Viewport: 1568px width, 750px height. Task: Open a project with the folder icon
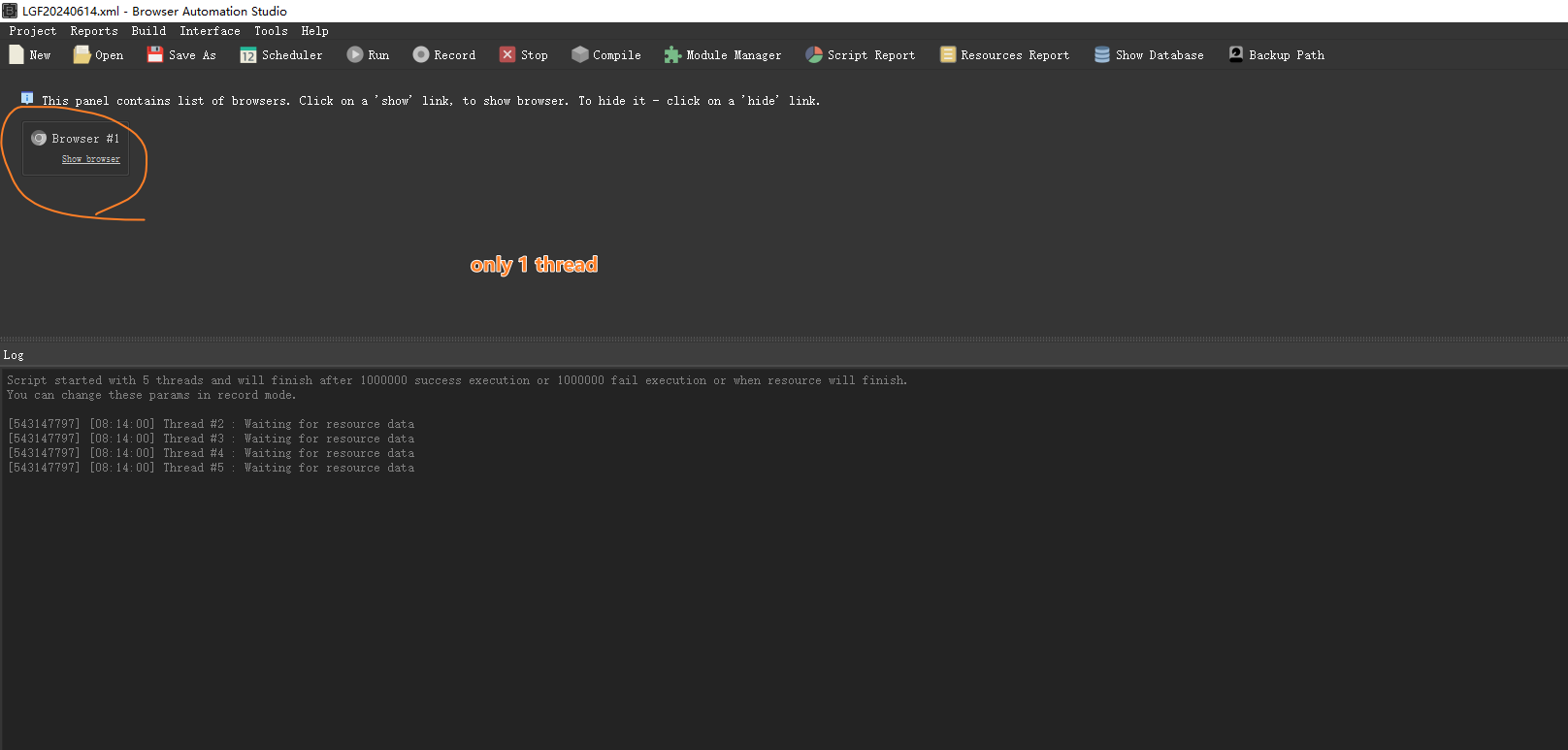tap(82, 55)
